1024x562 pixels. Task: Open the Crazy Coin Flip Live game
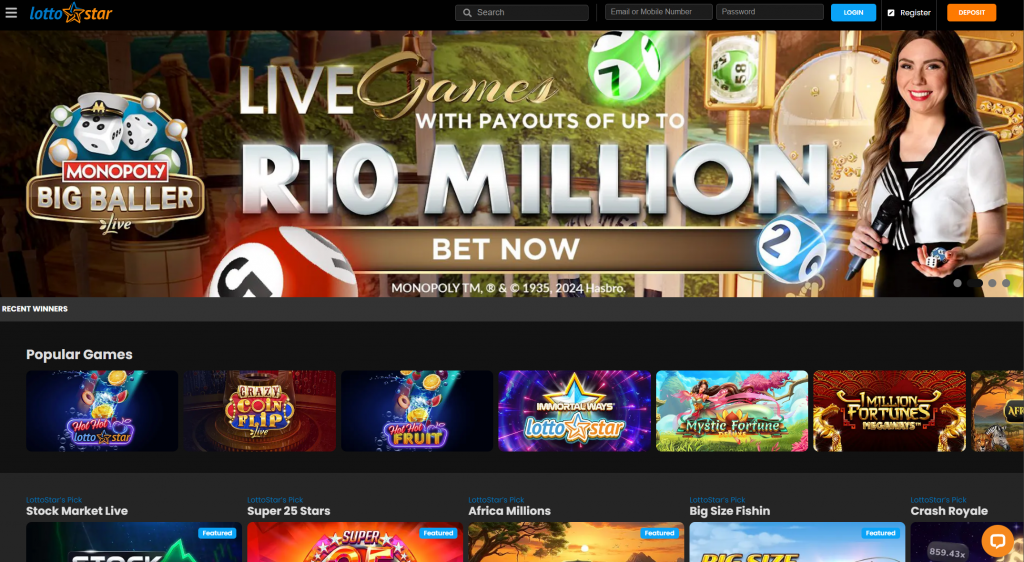coord(259,411)
